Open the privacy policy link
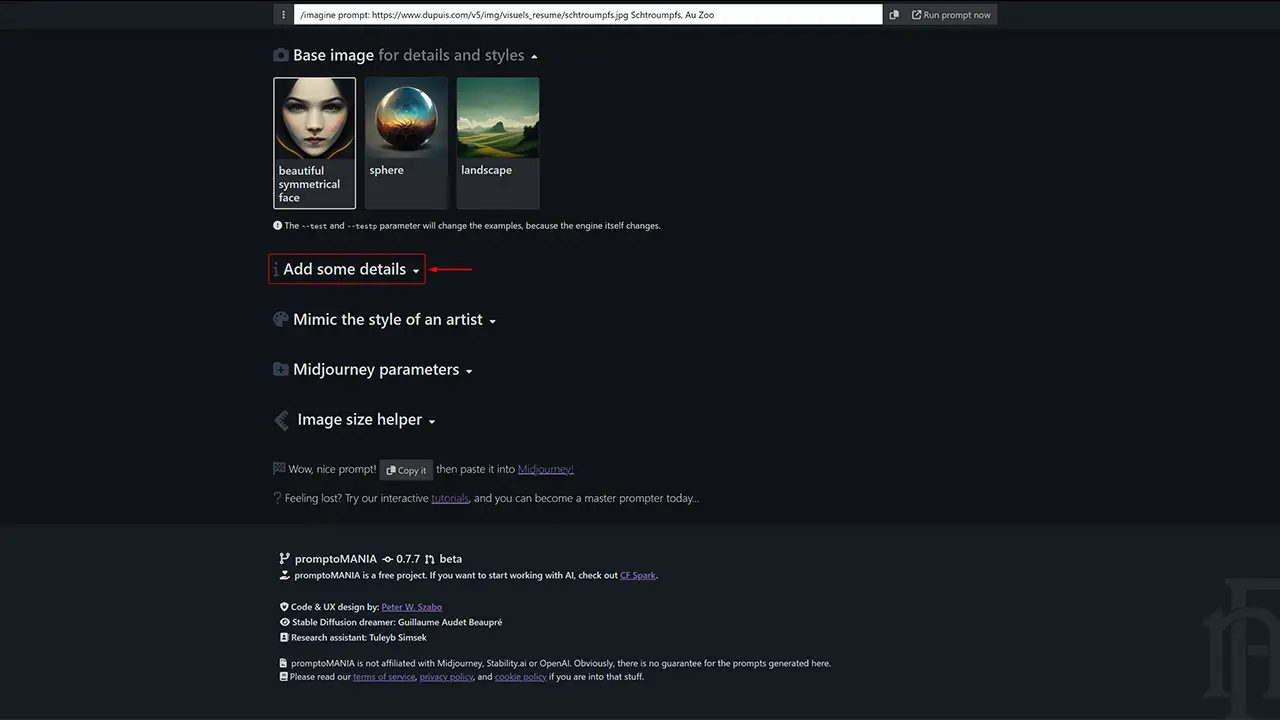This screenshot has width=1280, height=720. (447, 677)
